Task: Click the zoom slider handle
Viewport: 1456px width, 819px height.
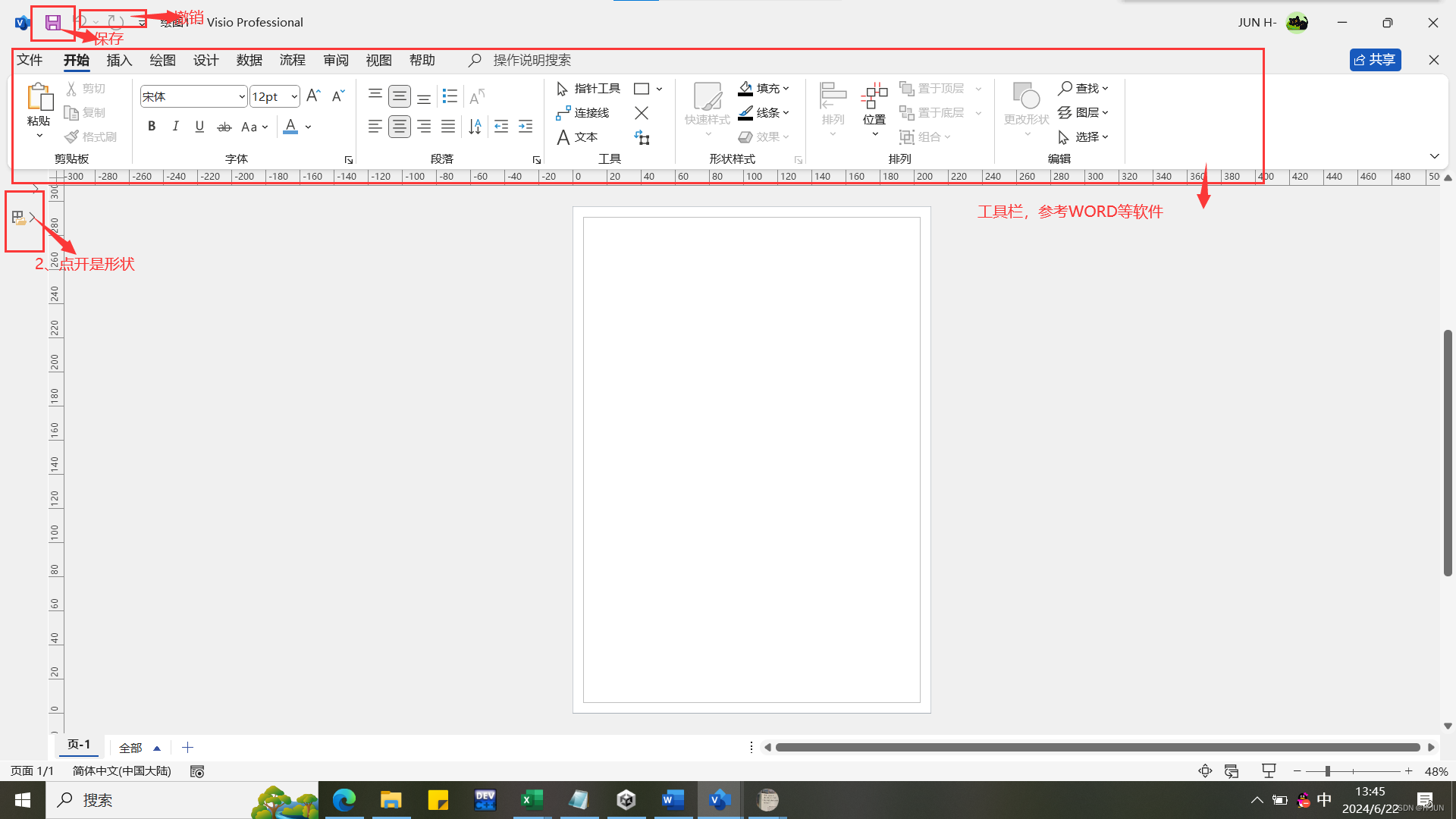Action: (x=1328, y=770)
